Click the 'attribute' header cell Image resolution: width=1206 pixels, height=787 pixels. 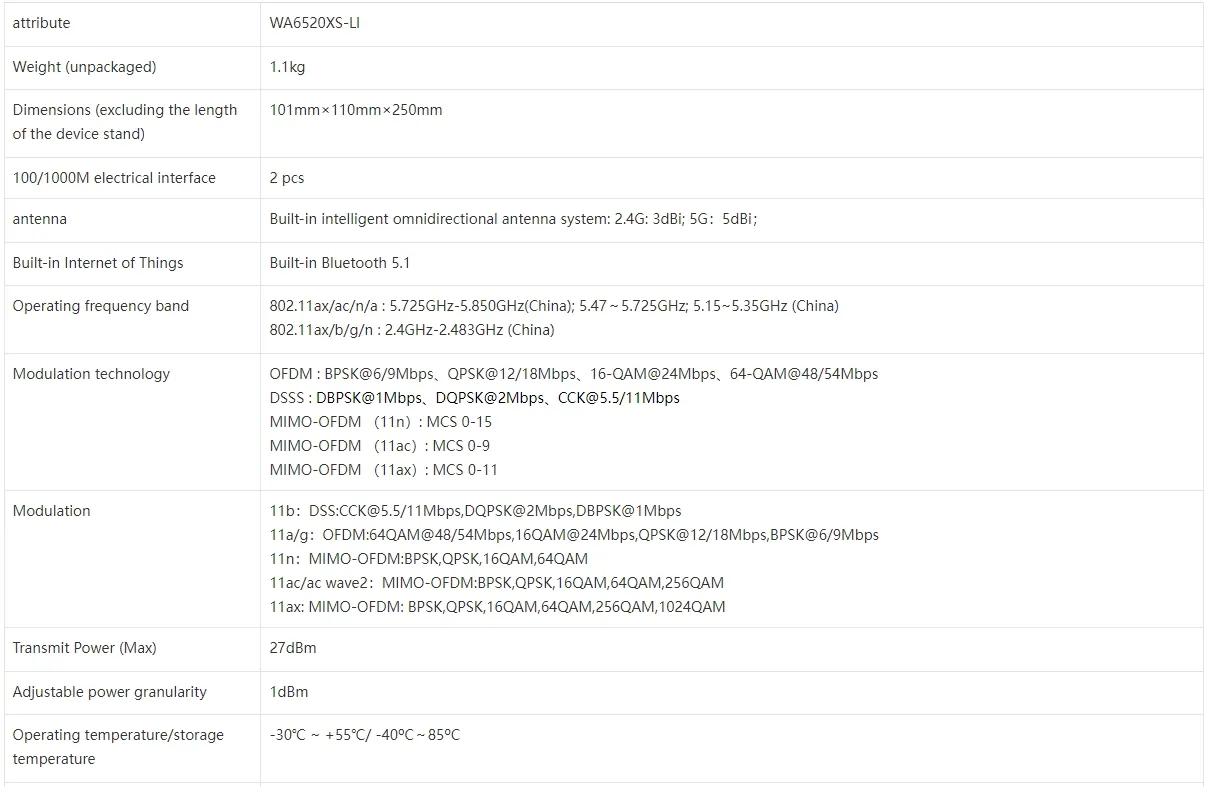tap(41, 23)
